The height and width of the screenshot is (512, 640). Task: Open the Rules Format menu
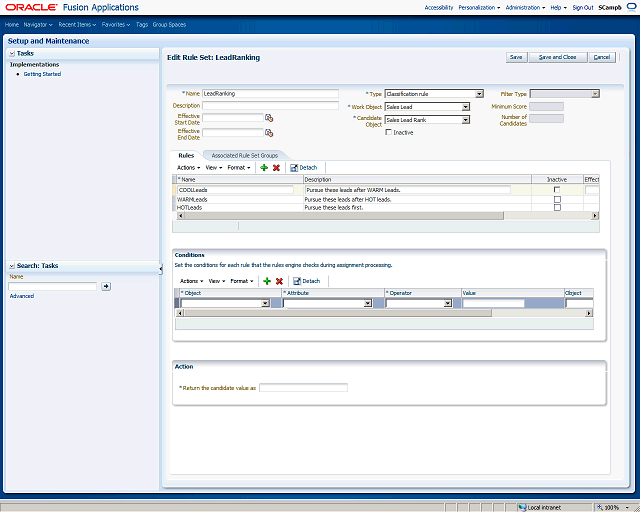pos(239,168)
